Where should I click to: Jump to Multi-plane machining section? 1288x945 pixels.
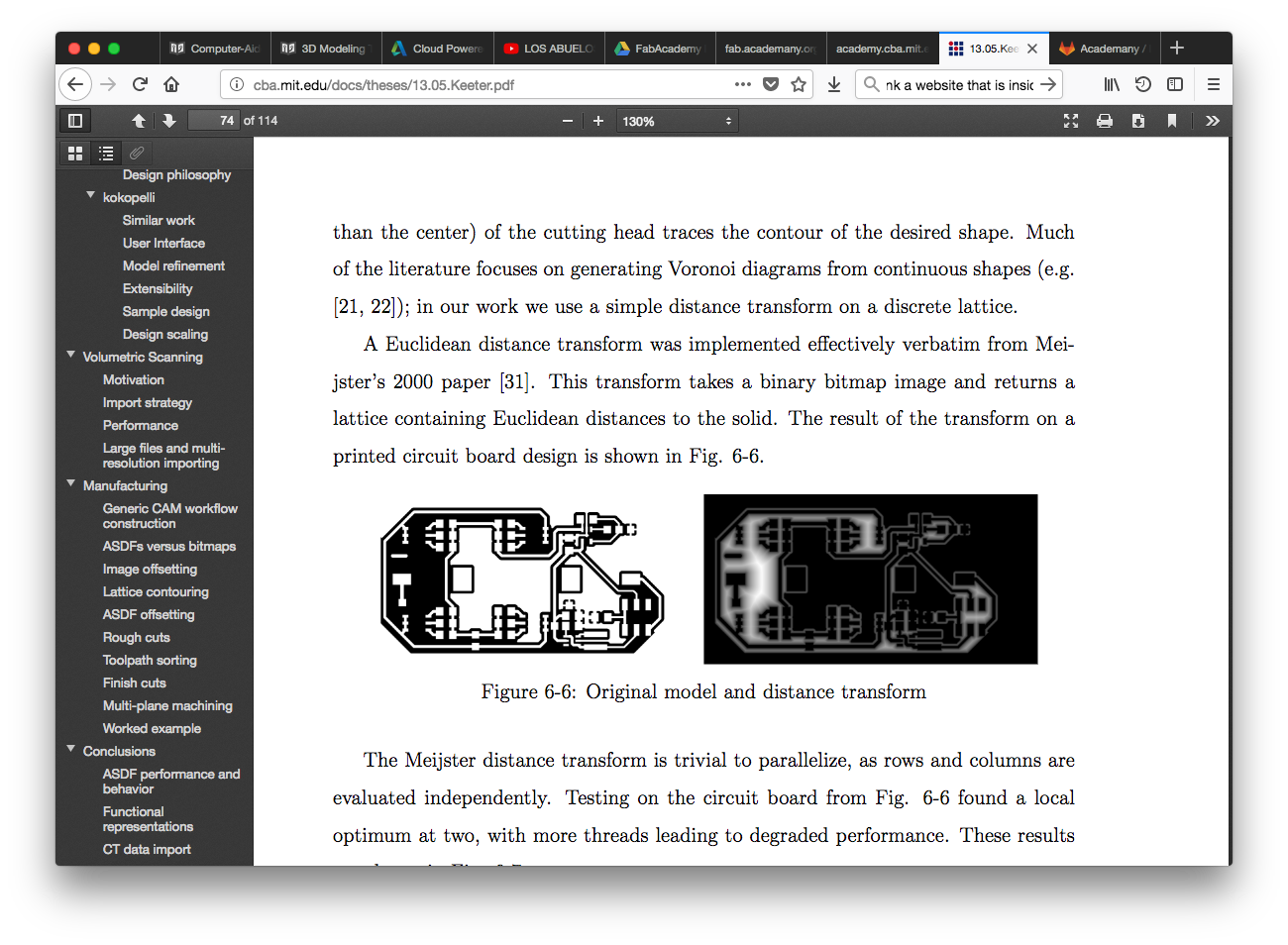tap(167, 705)
